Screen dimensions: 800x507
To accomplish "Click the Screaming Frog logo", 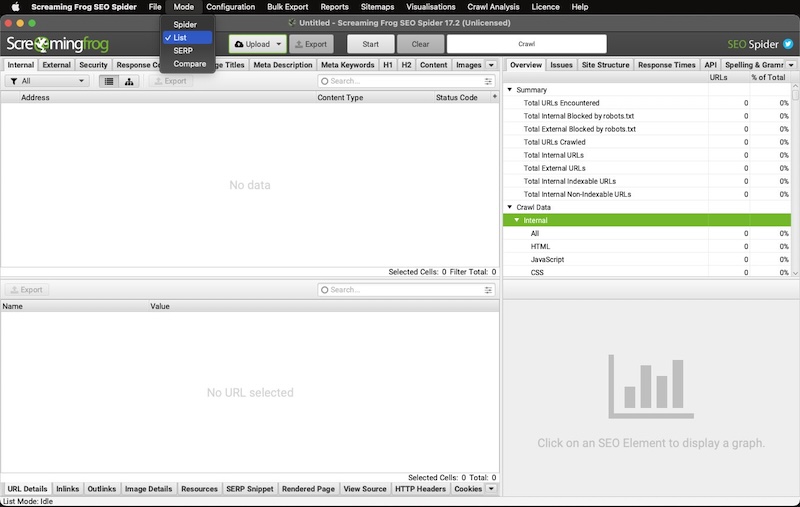I will (57, 44).
